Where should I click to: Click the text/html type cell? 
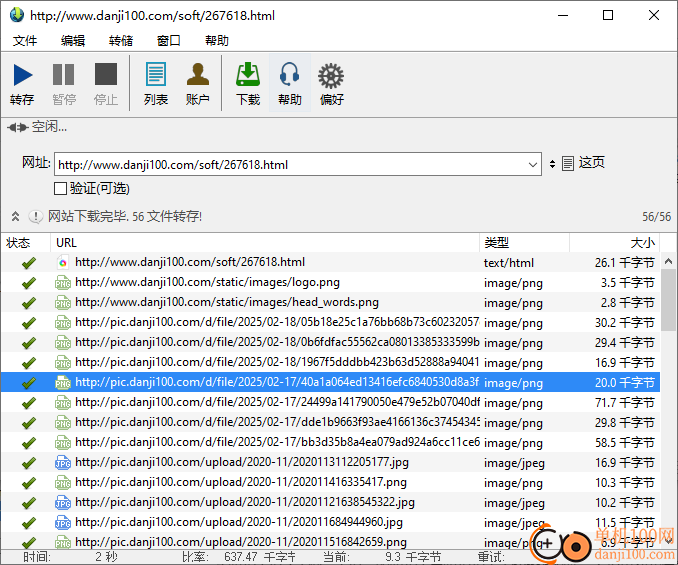(508, 263)
